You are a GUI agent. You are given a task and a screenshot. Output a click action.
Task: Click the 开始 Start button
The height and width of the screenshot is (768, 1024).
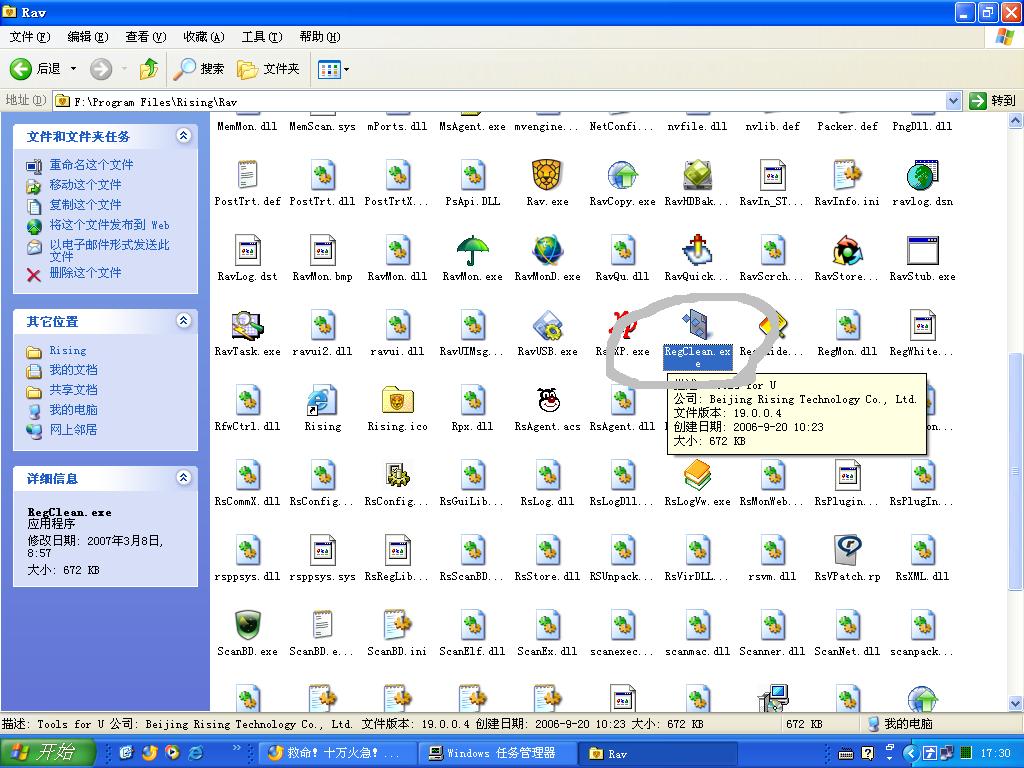point(48,752)
